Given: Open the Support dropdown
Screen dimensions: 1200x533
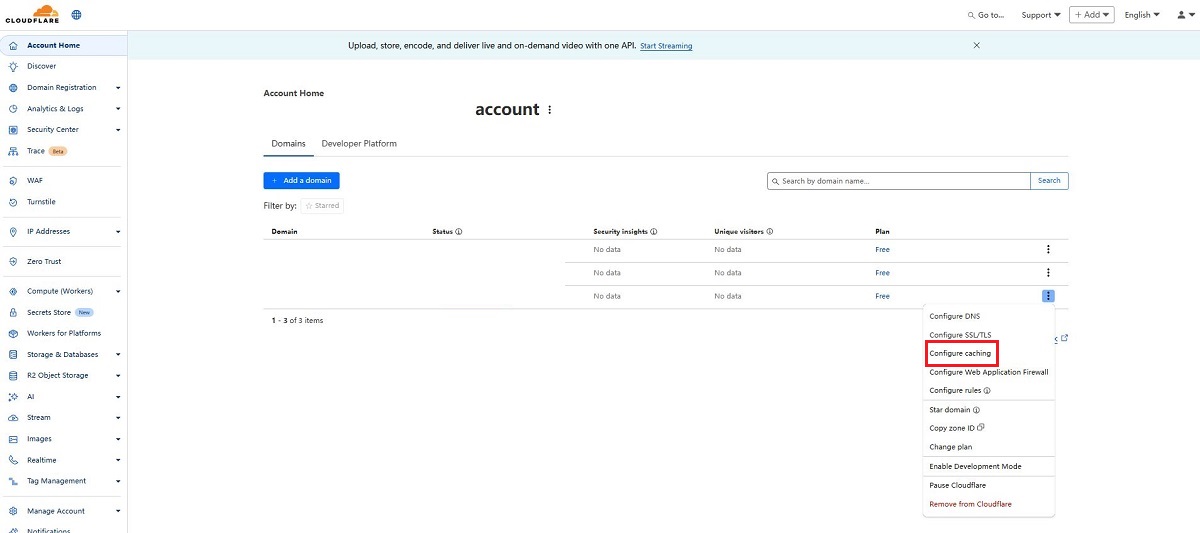Looking at the screenshot, I should 1041,15.
